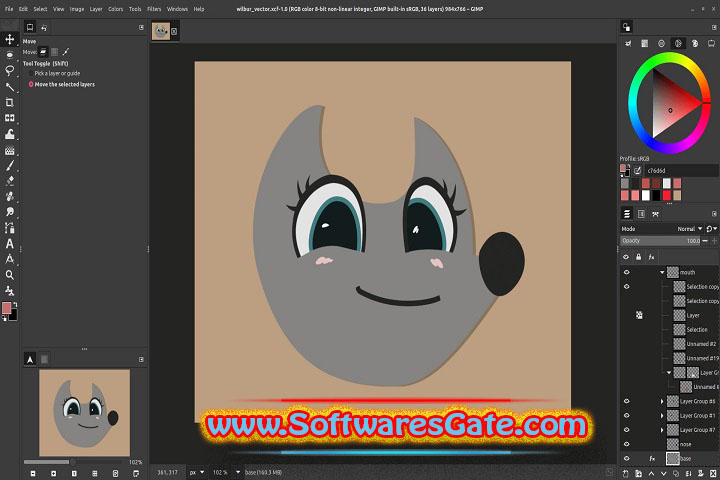
Task: Collapse the mouth layer group
Action: pyautogui.click(x=662, y=272)
